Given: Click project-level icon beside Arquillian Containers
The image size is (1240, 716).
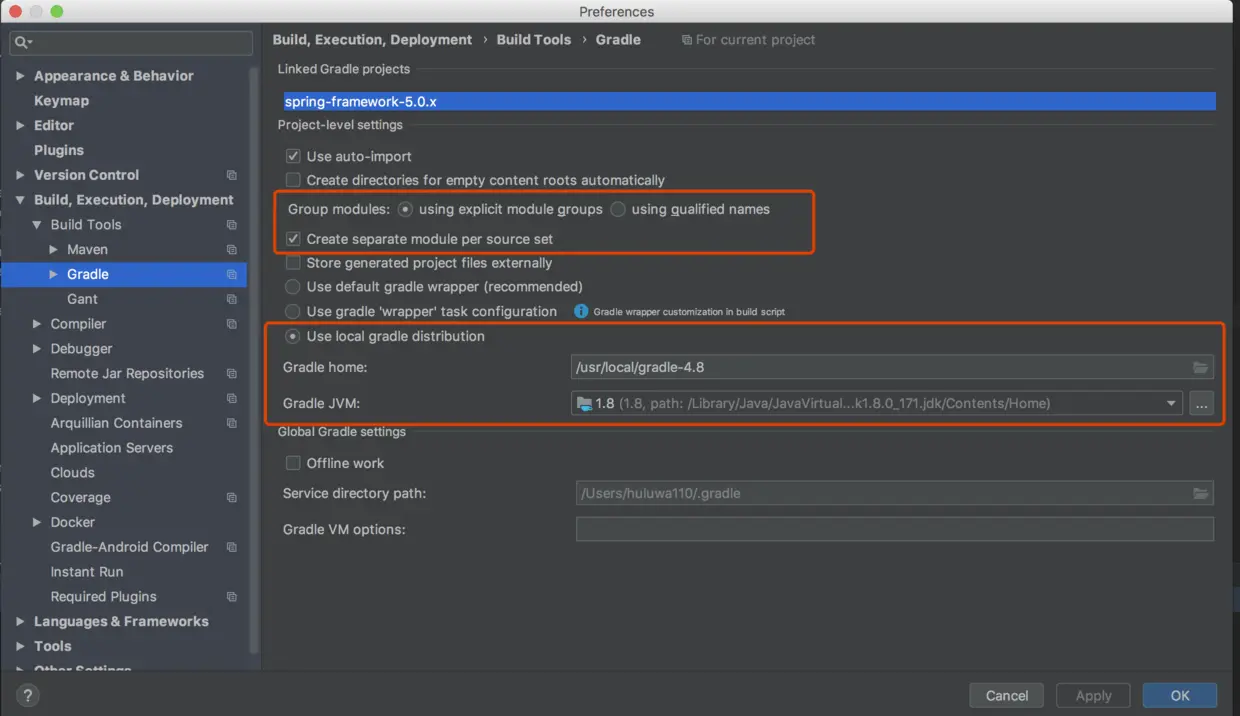Looking at the screenshot, I should (232, 423).
